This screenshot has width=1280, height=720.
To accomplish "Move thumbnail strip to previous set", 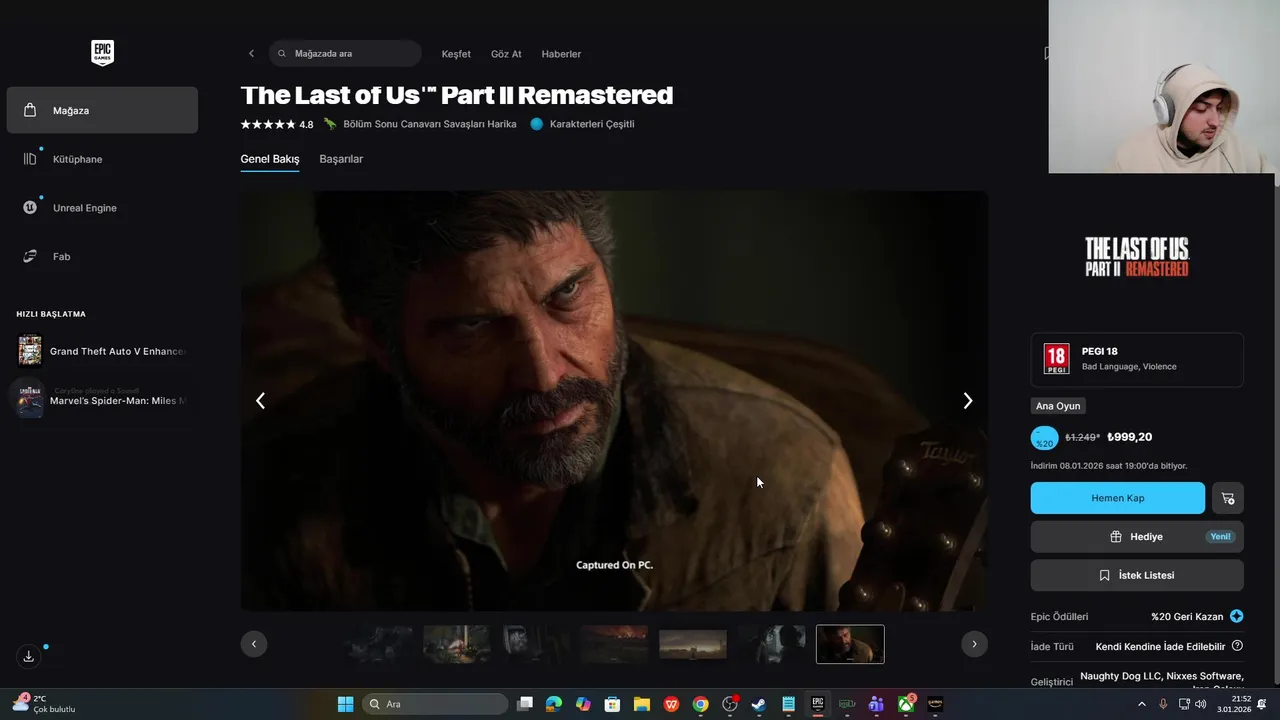I will [254, 644].
